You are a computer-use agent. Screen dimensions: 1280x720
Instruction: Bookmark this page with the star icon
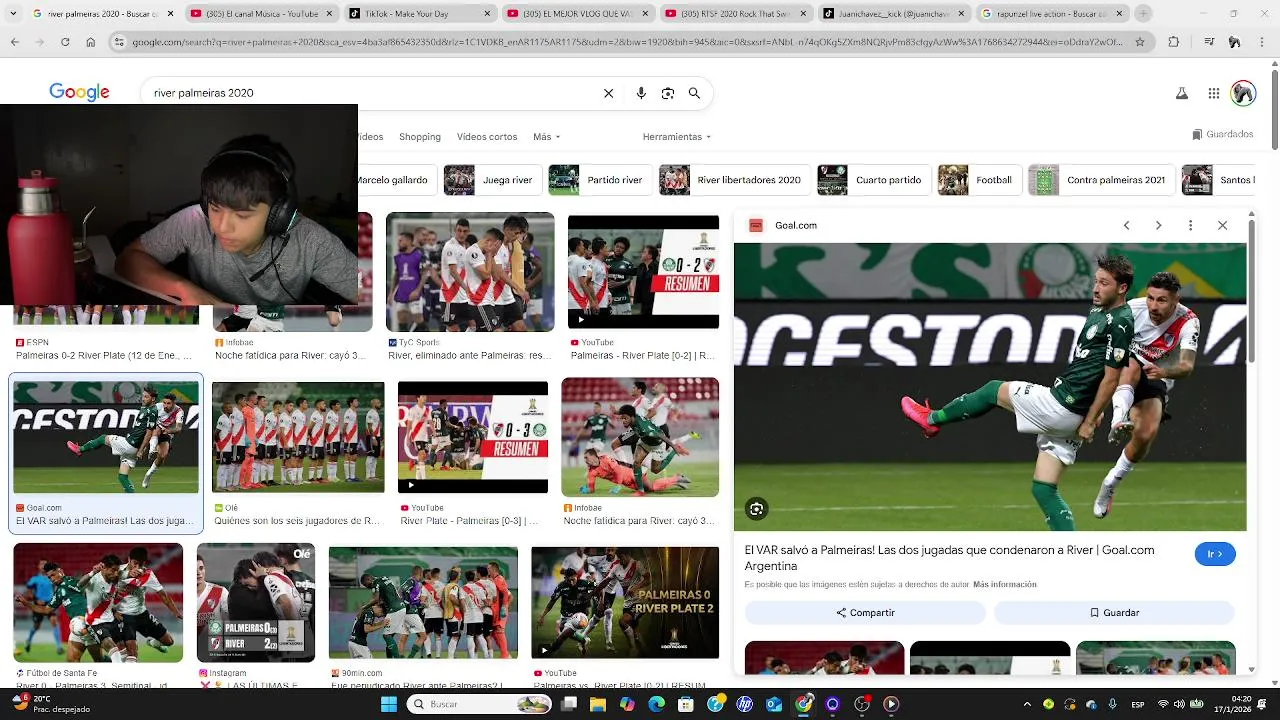click(1140, 42)
